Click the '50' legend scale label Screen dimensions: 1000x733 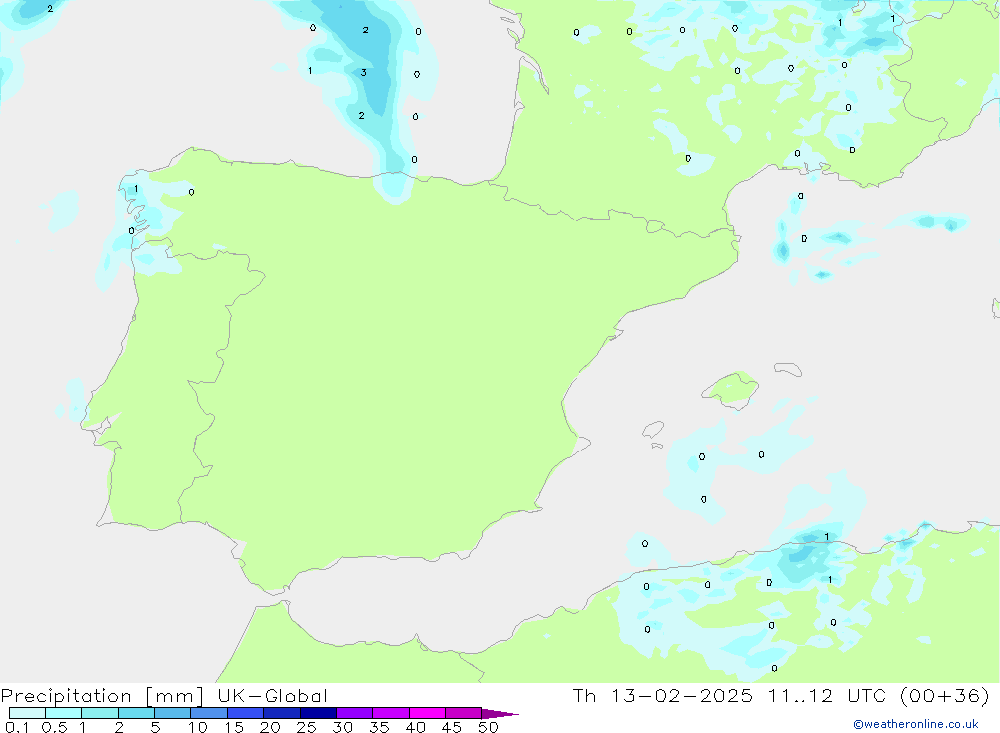coord(489,727)
